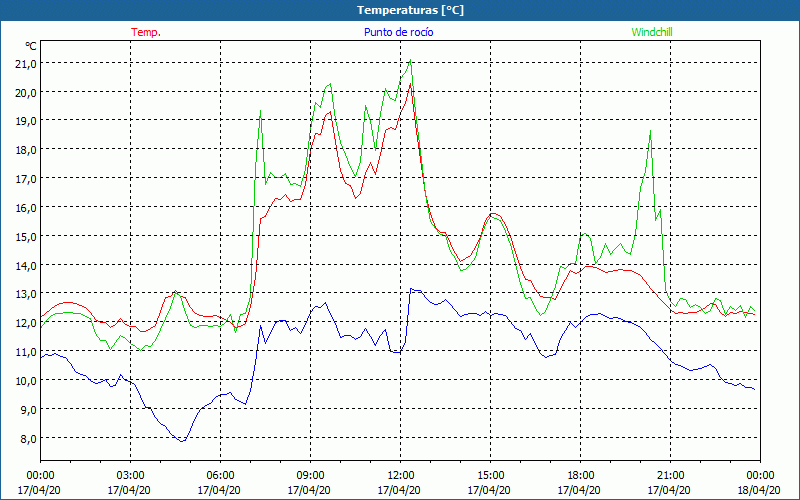Click the 20,0 y-axis value
The image size is (800, 500).
pyautogui.click(x=28, y=92)
